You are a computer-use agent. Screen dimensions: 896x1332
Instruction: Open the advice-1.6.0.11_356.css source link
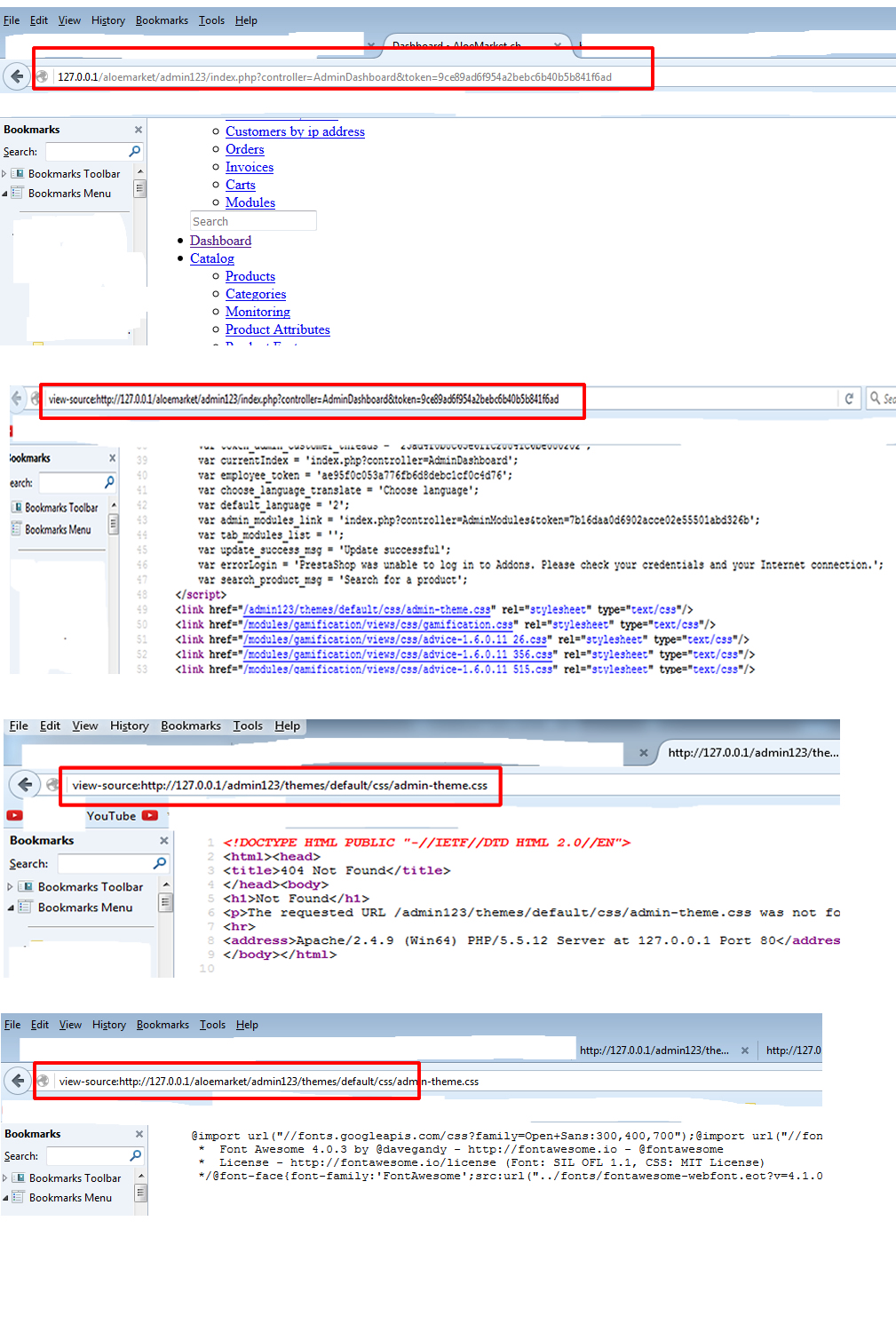400,654
